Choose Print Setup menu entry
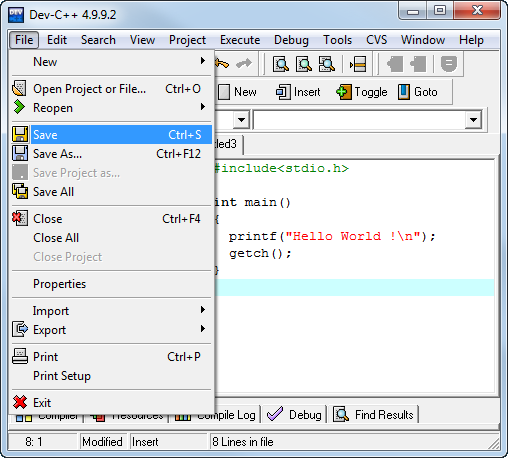Viewport: 508px width, 458px height. [x=111, y=376]
